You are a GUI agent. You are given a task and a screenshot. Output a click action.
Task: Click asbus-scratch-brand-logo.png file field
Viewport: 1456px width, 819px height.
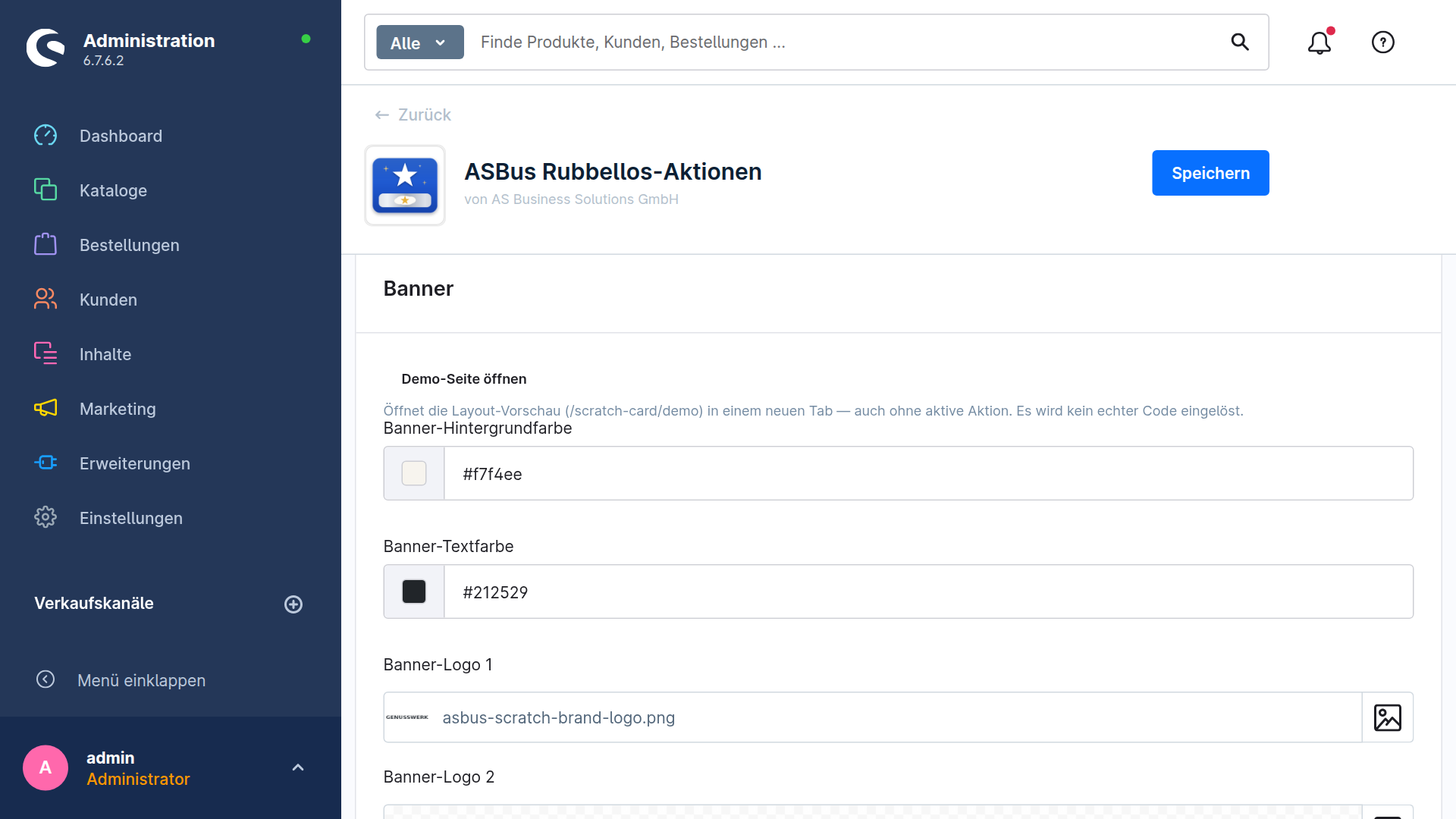[x=872, y=717]
